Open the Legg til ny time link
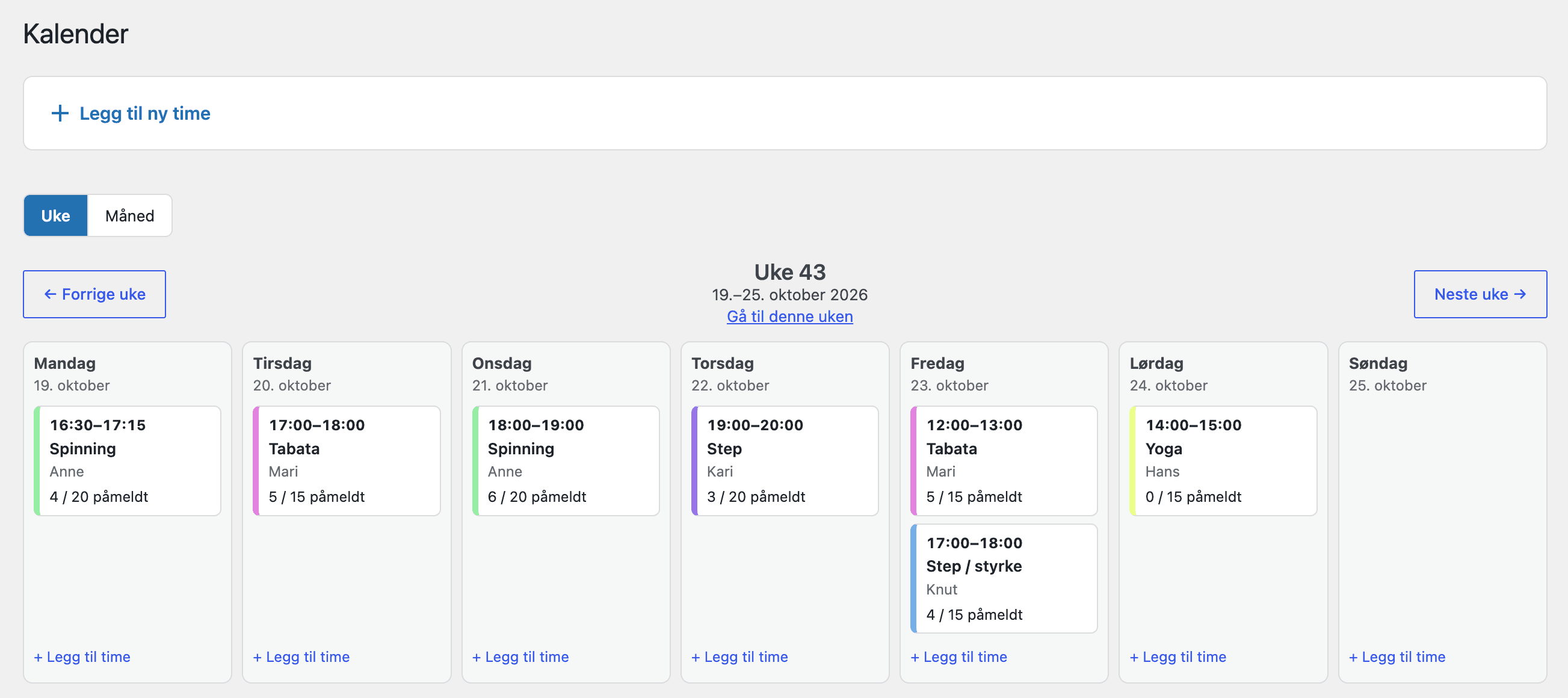Screen dimensions: 1568x698 [x=145, y=113]
